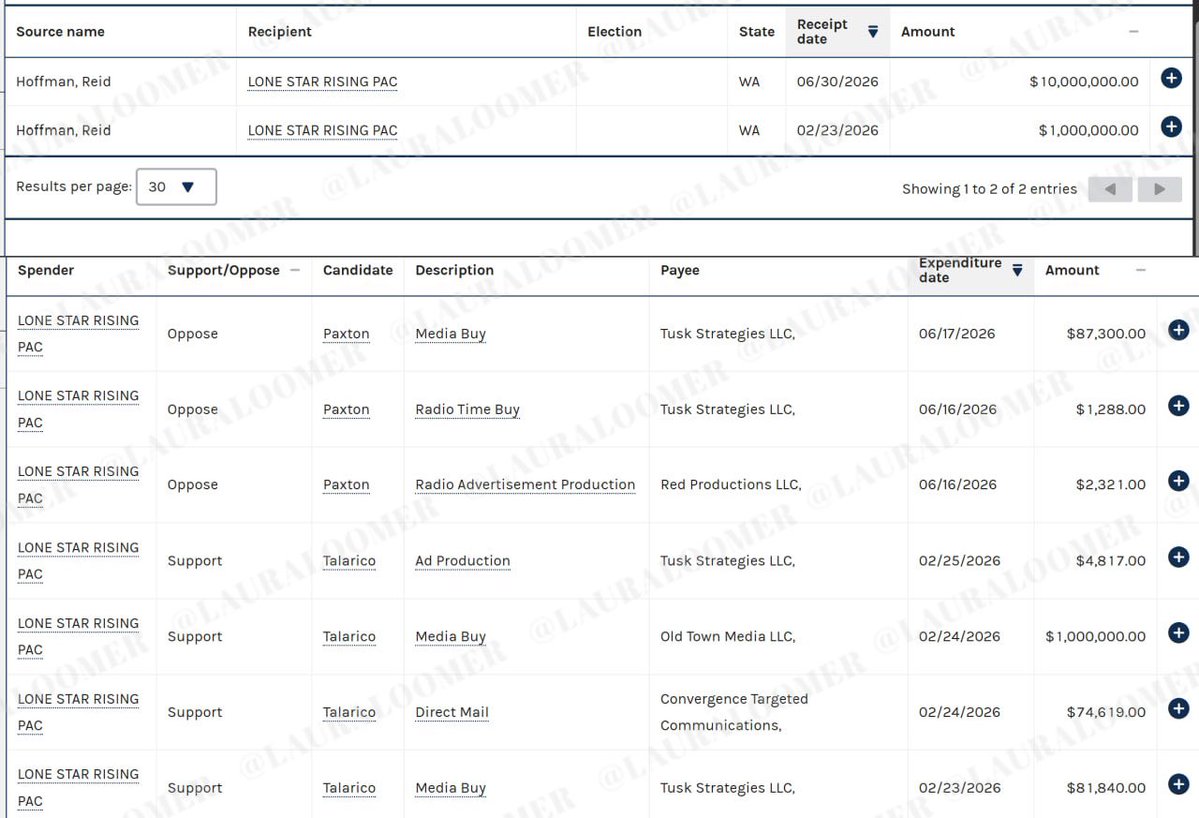Viewport: 1199px width, 818px height.
Task: Open the Direct Mail description
Action: 451,712
